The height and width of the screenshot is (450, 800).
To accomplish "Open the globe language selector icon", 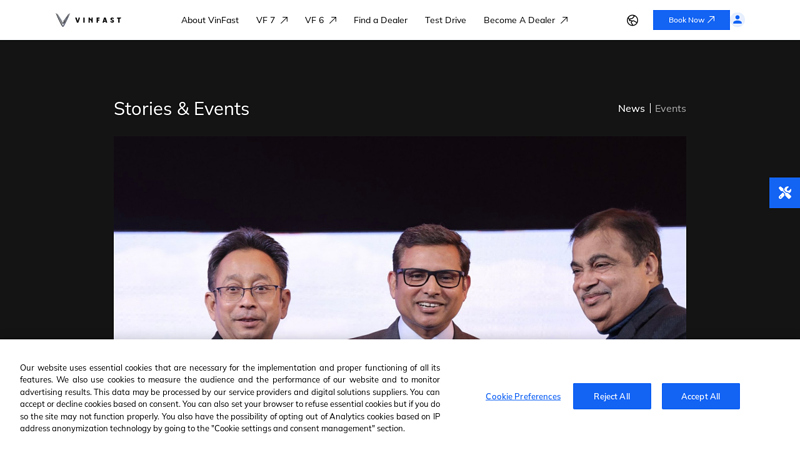I will 632,20.
